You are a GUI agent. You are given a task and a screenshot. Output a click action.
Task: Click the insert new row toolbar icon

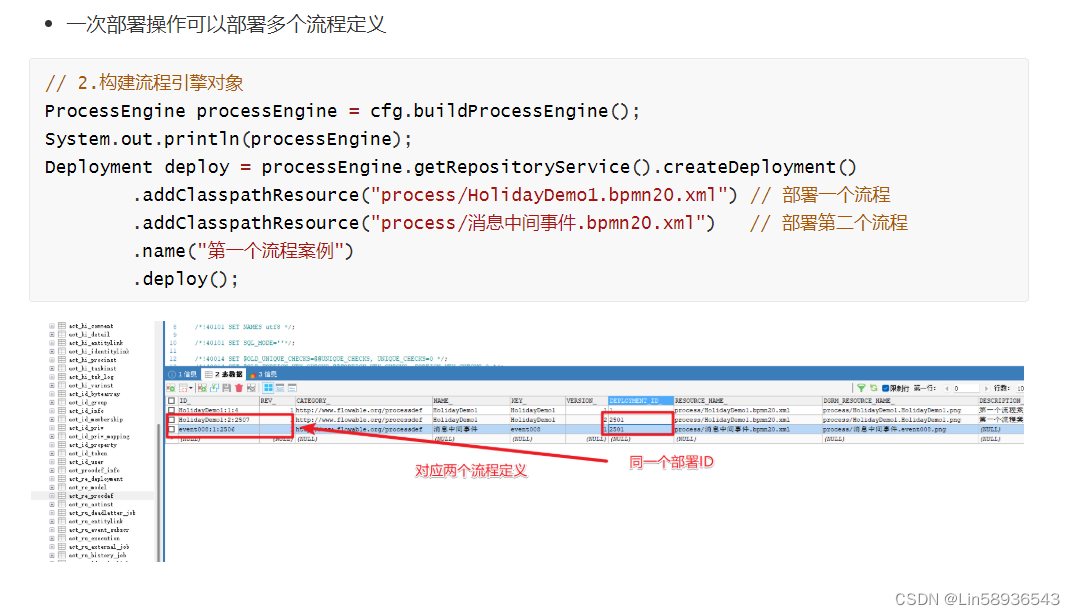click(x=202, y=388)
